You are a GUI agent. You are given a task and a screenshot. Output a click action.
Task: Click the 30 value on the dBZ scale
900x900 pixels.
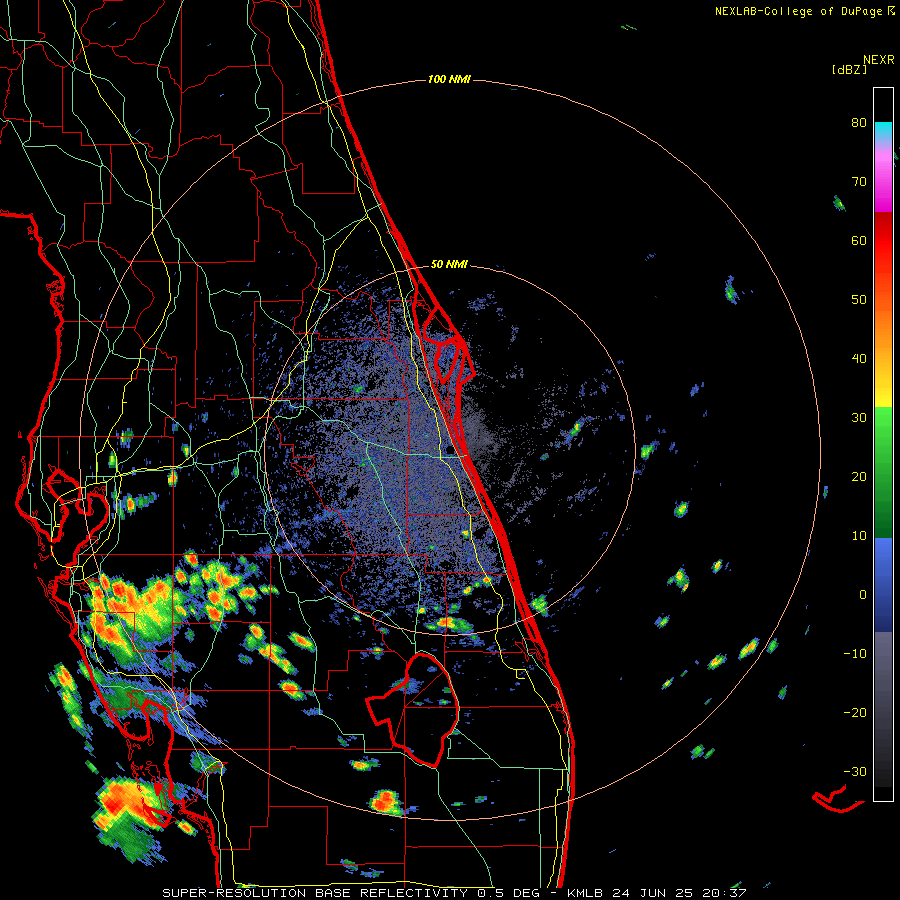[859, 417]
